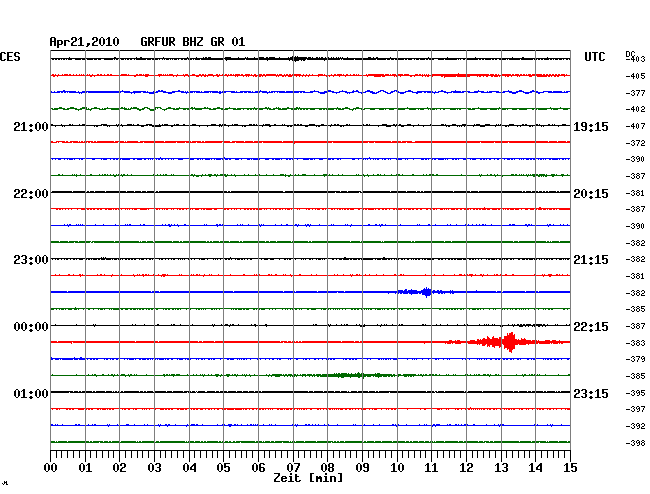Screen dimensions: 650x494
Task: Click the minute tick label 11
Action: click(431, 467)
